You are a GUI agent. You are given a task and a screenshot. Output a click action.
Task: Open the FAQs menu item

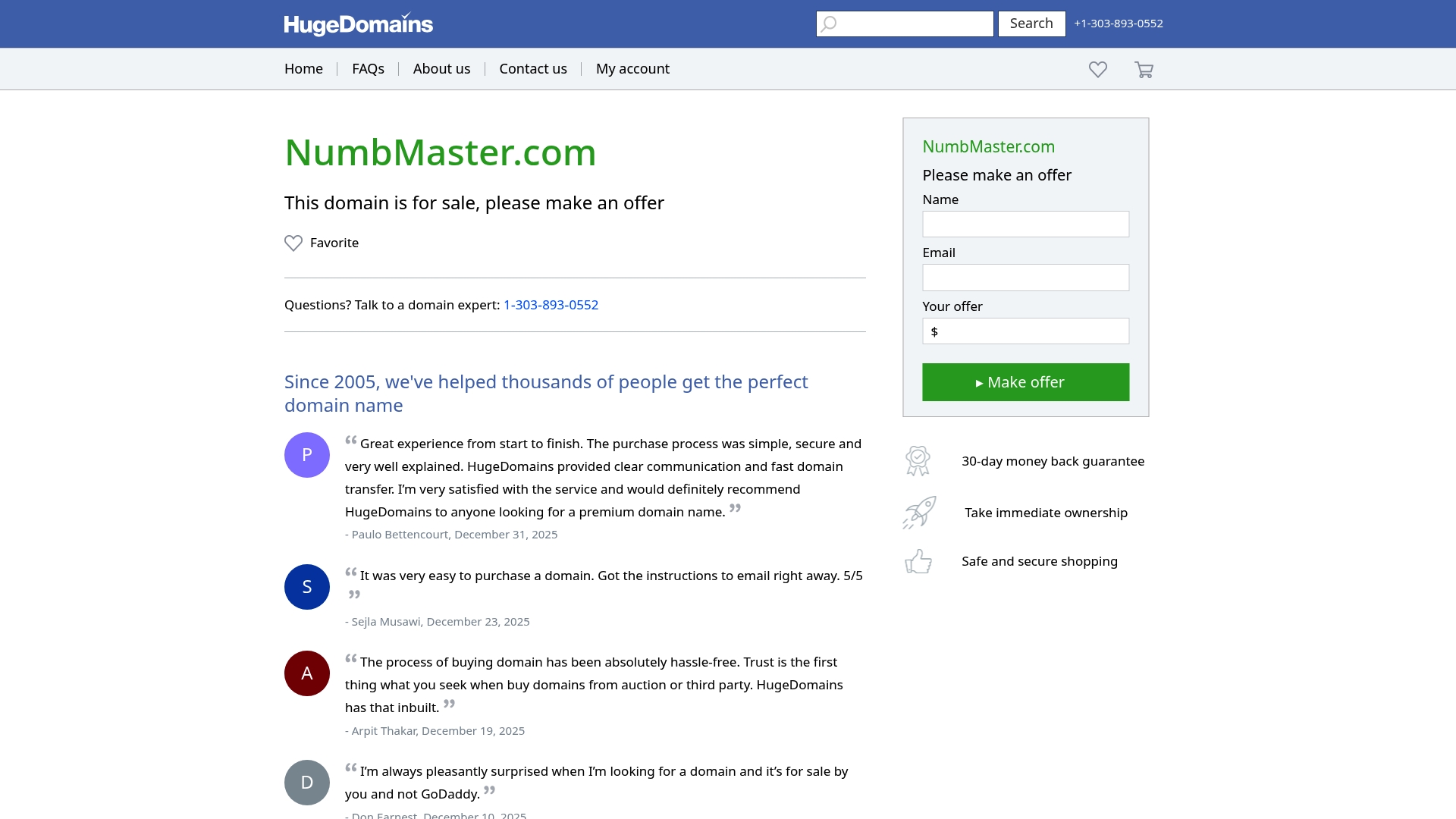click(368, 68)
